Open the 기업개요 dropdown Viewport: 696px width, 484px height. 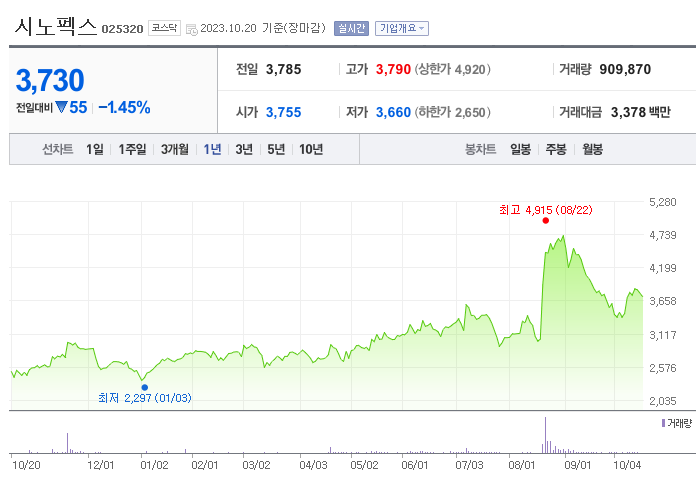tap(402, 28)
